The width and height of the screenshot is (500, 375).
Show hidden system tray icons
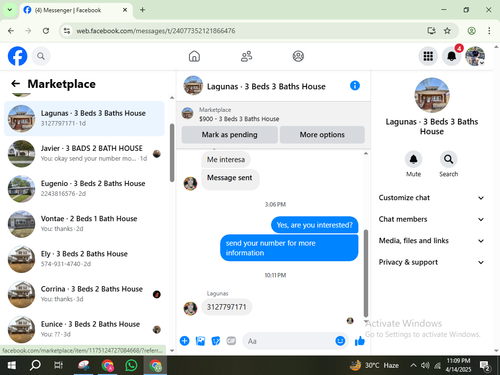[x=413, y=365]
